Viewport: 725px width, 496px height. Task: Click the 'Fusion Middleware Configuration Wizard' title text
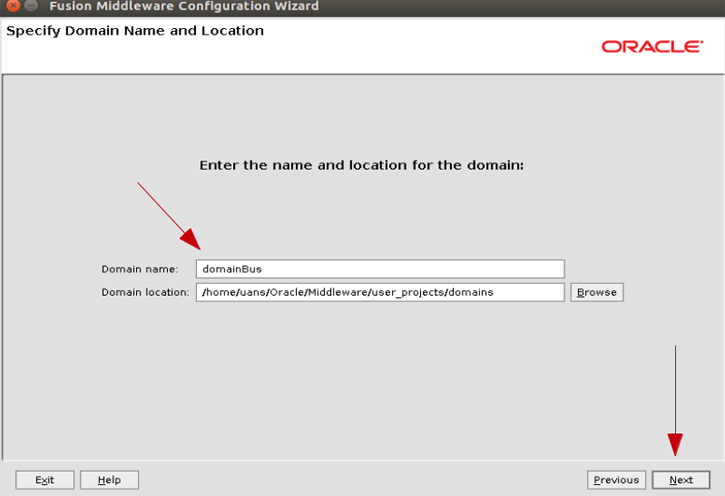184,6
